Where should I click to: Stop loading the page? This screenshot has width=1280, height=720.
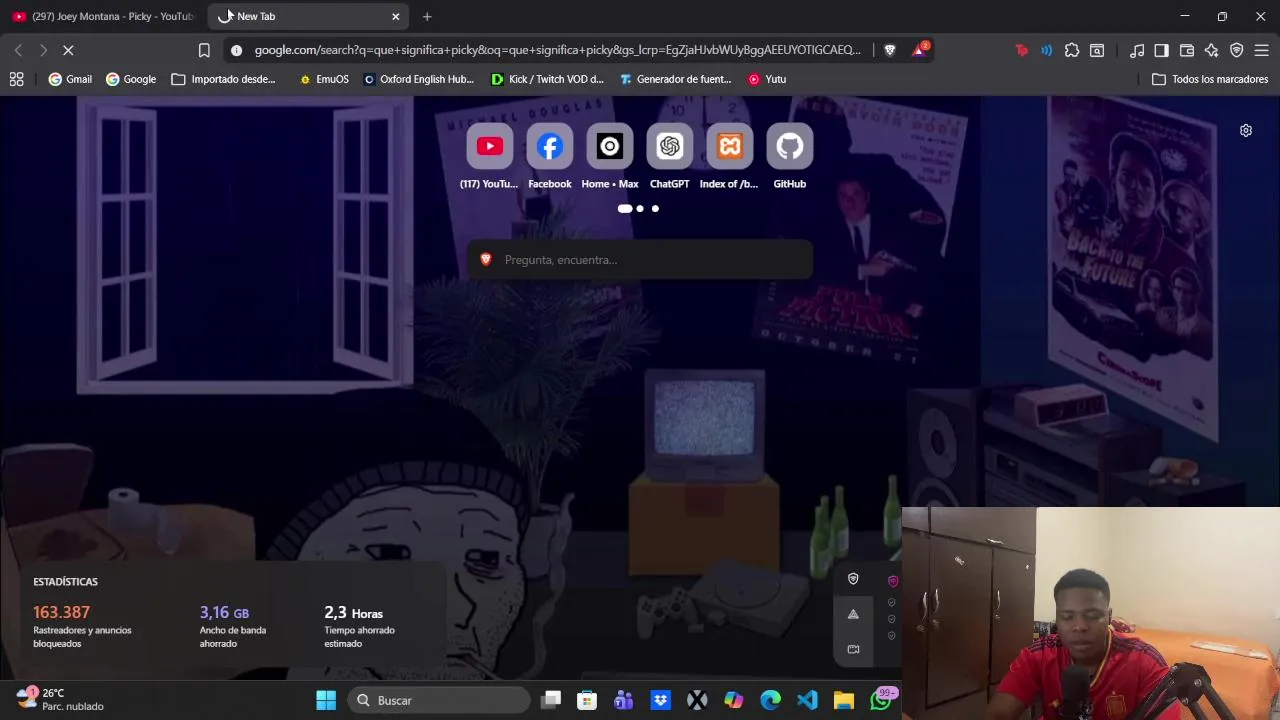pos(69,50)
